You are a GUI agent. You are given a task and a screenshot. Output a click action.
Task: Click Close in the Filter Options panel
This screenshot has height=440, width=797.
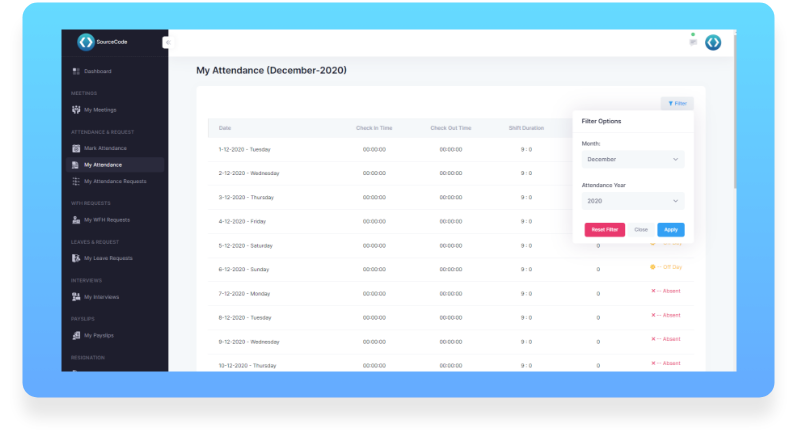coord(641,230)
